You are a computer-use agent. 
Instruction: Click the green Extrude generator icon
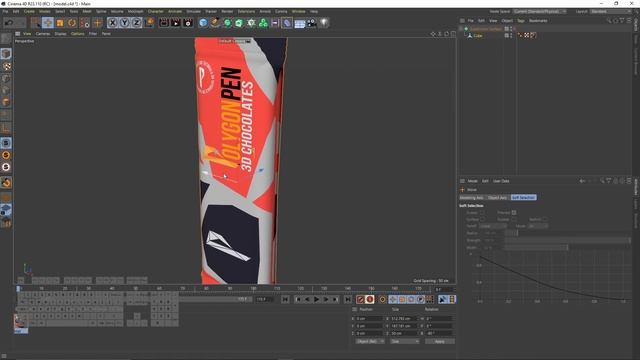[239, 23]
